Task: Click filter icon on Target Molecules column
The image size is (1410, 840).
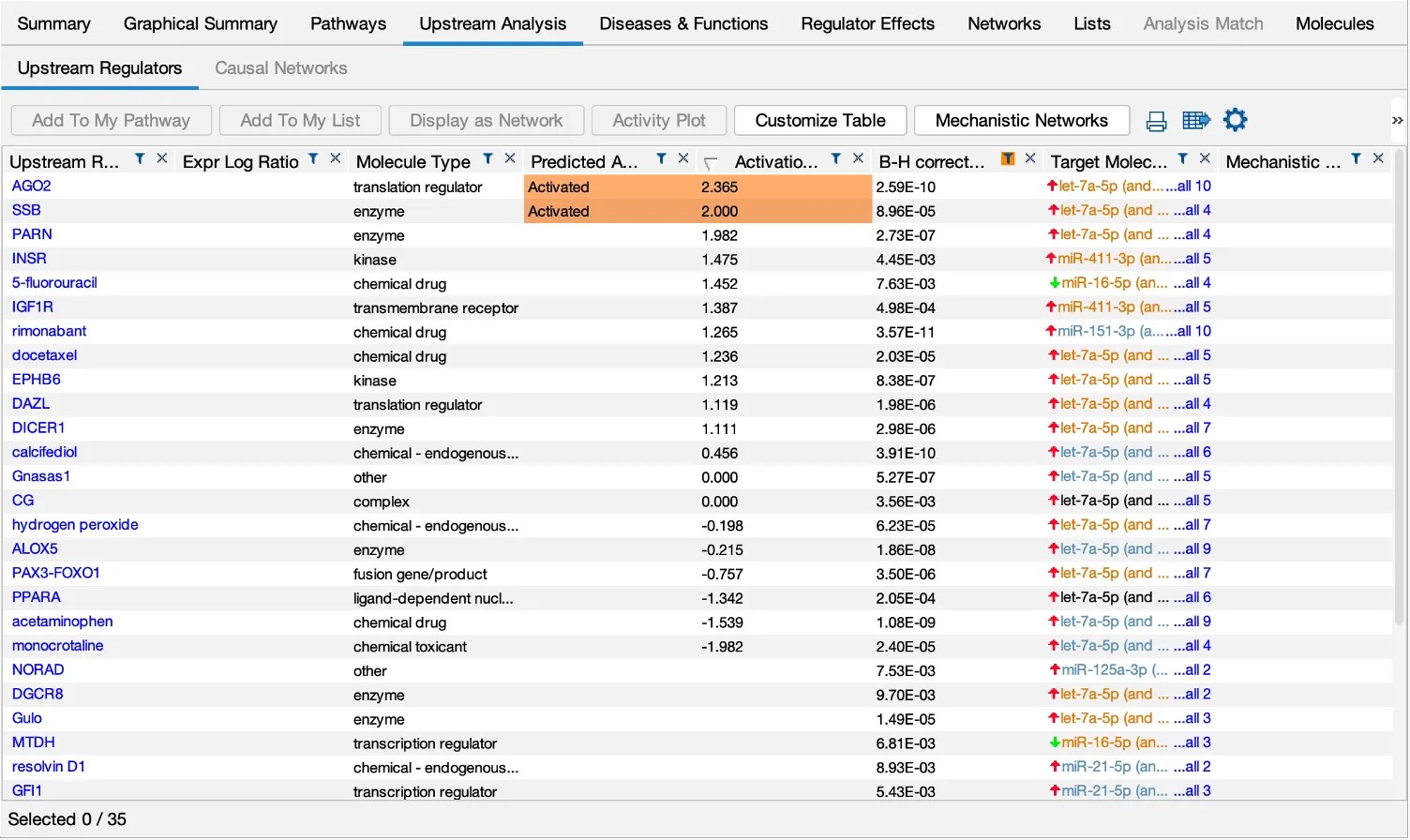Action: point(1182,159)
